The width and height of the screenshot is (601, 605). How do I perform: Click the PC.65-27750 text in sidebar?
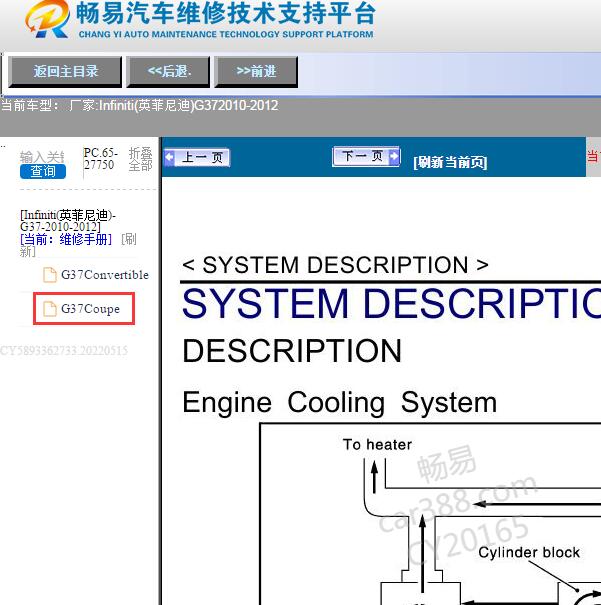(x=100, y=159)
